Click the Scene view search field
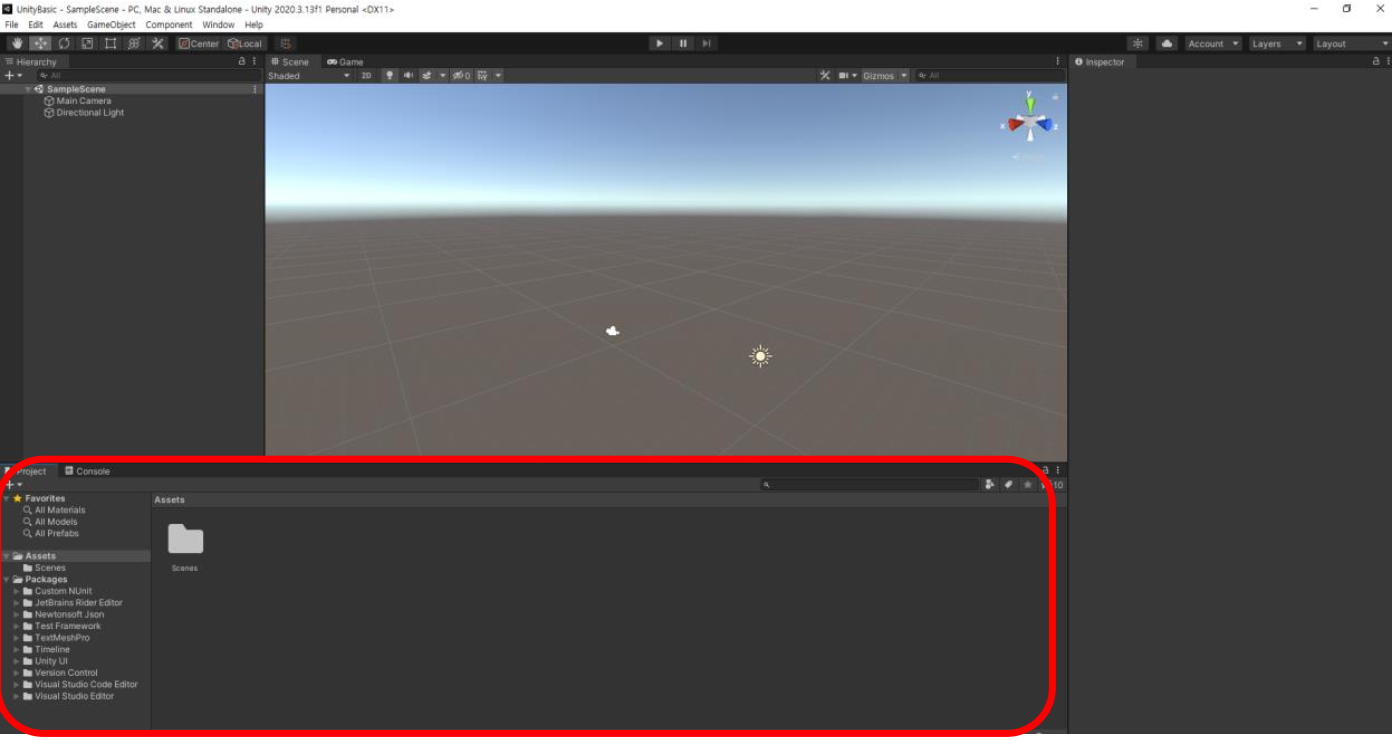The height and width of the screenshot is (740, 1394). pos(990,76)
